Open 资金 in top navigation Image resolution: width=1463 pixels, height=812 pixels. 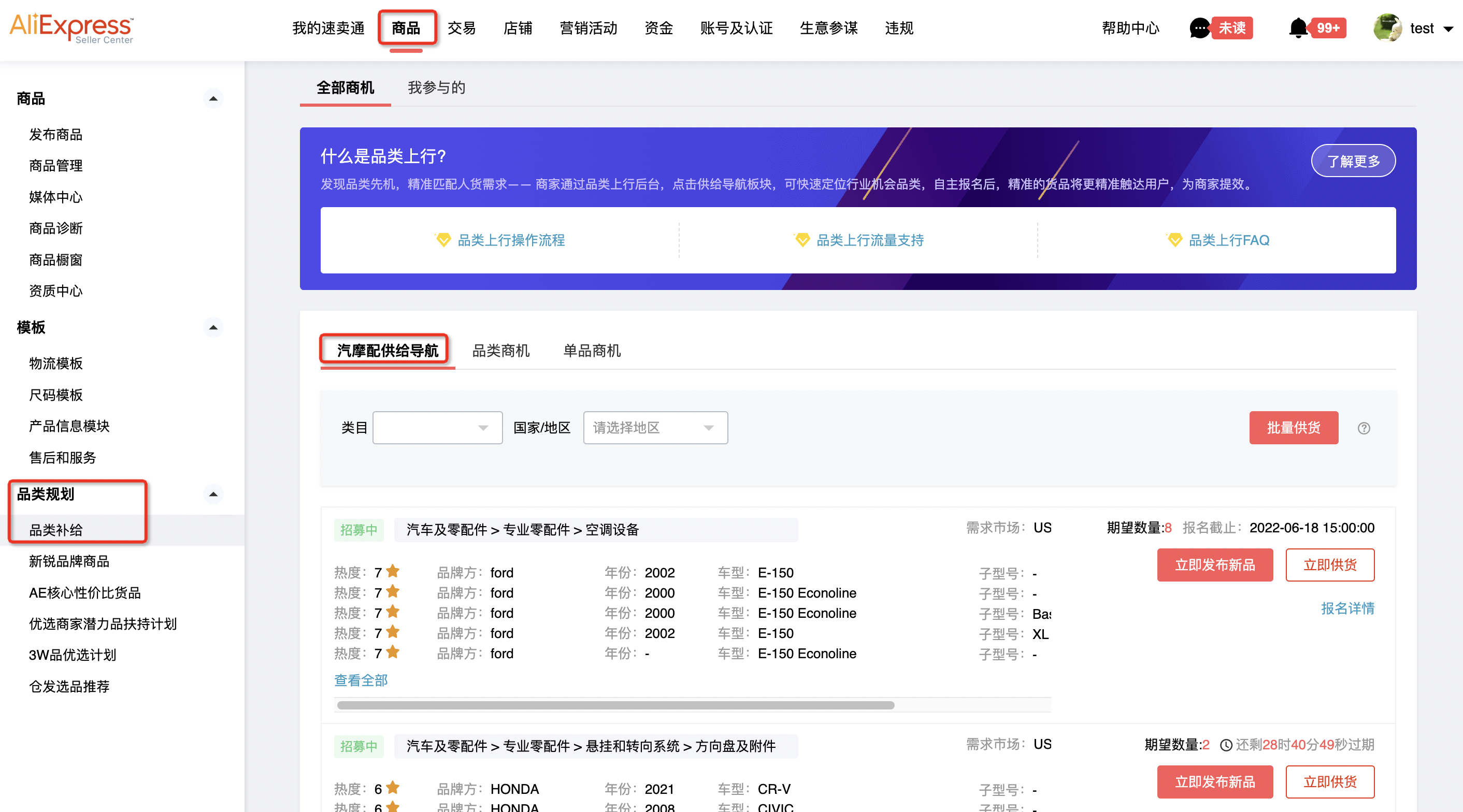coord(659,28)
